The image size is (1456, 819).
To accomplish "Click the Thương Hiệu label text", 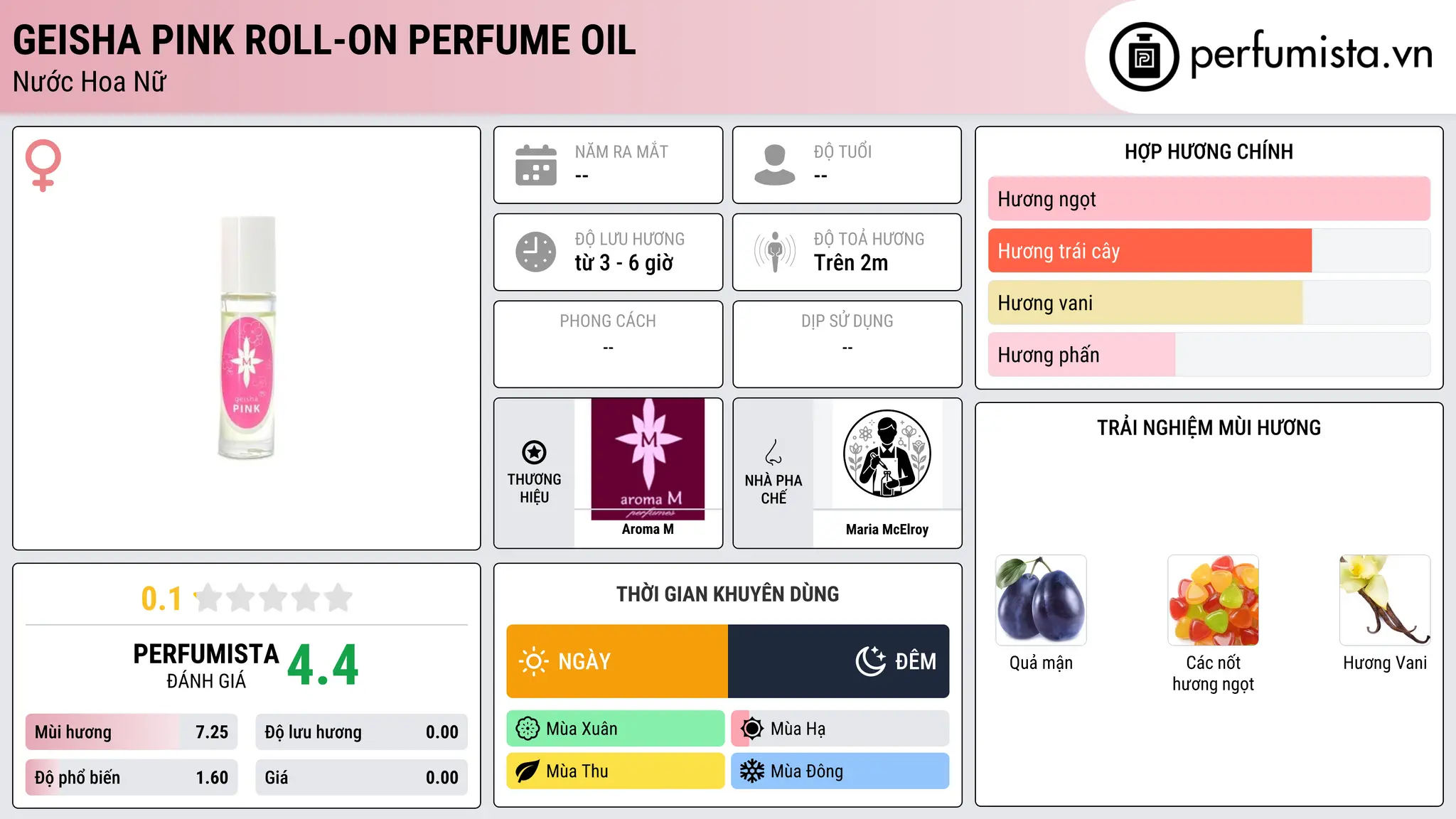I will [534, 488].
